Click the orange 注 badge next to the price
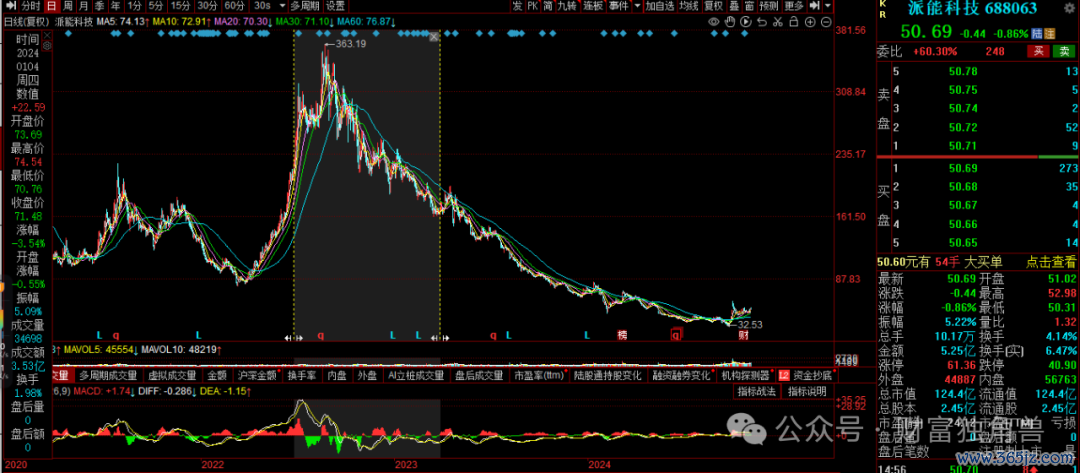Screen dimensions: 1080x473 pos(1049,34)
